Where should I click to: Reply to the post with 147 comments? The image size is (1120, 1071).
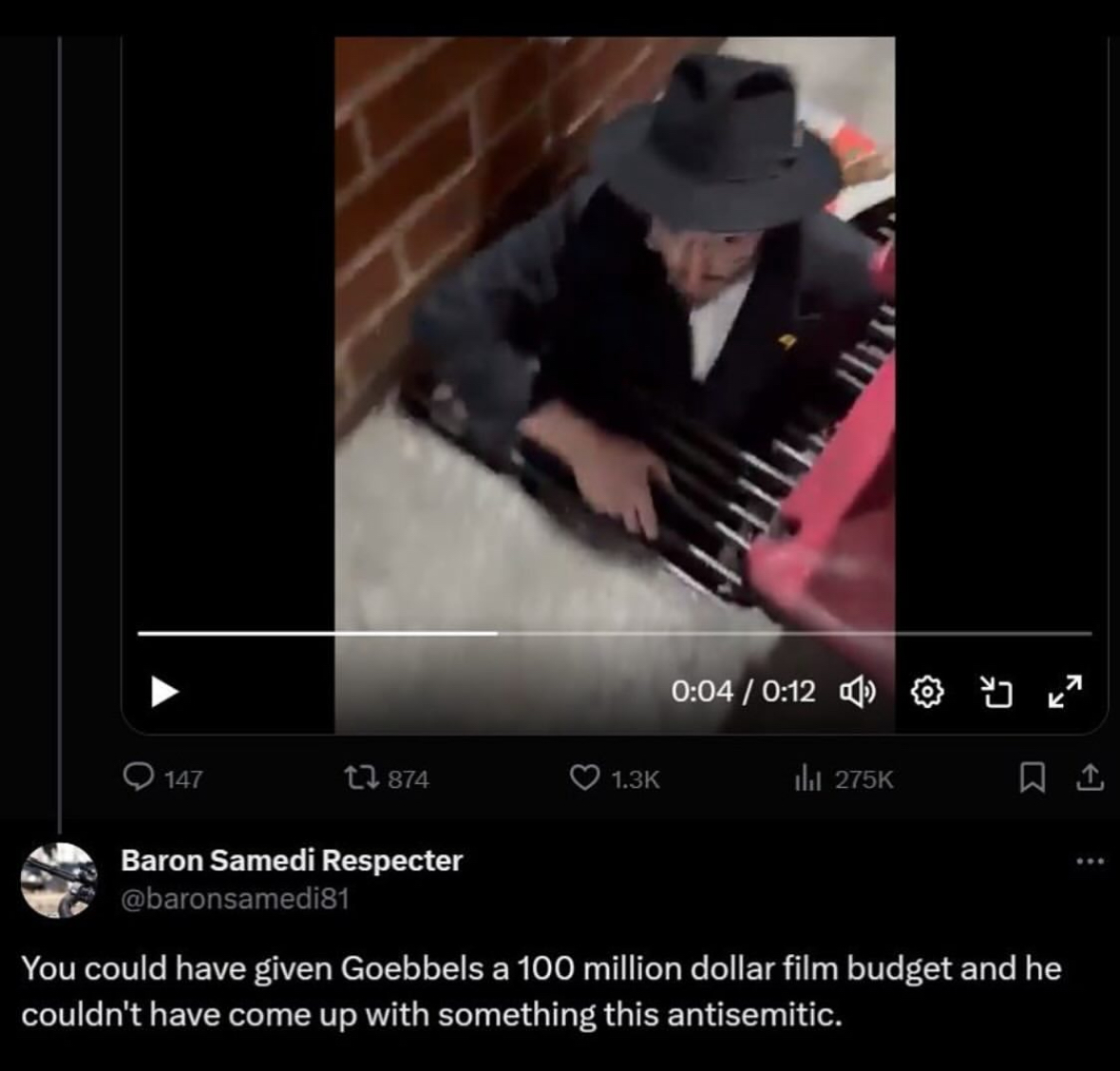162,778
